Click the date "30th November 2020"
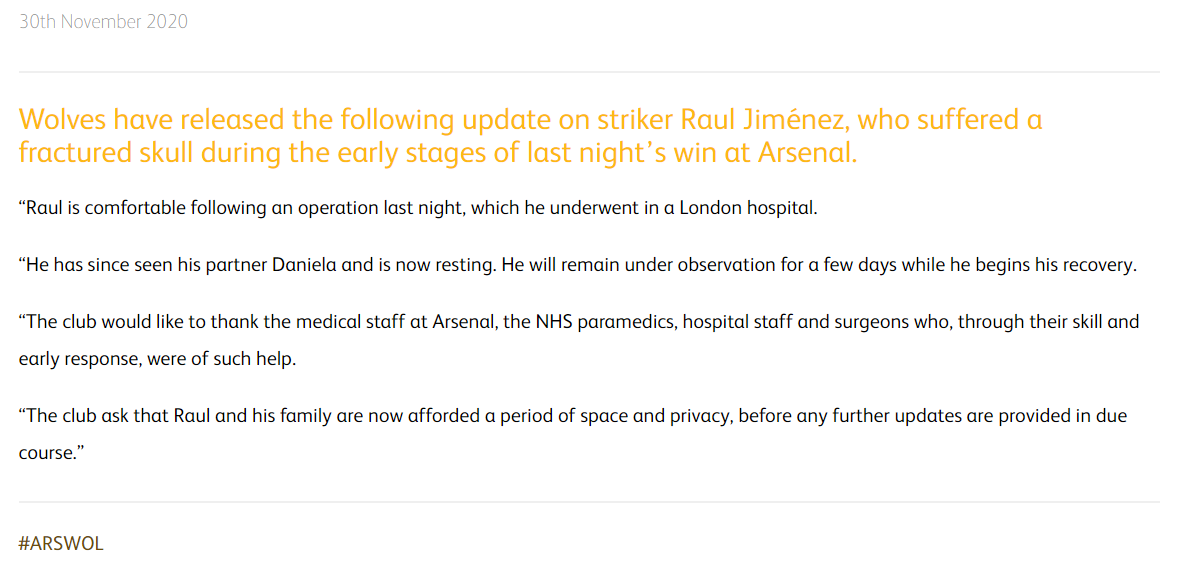The width and height of the screenshot is (1179, 580). pyautogui.click(x=103, y=21)
